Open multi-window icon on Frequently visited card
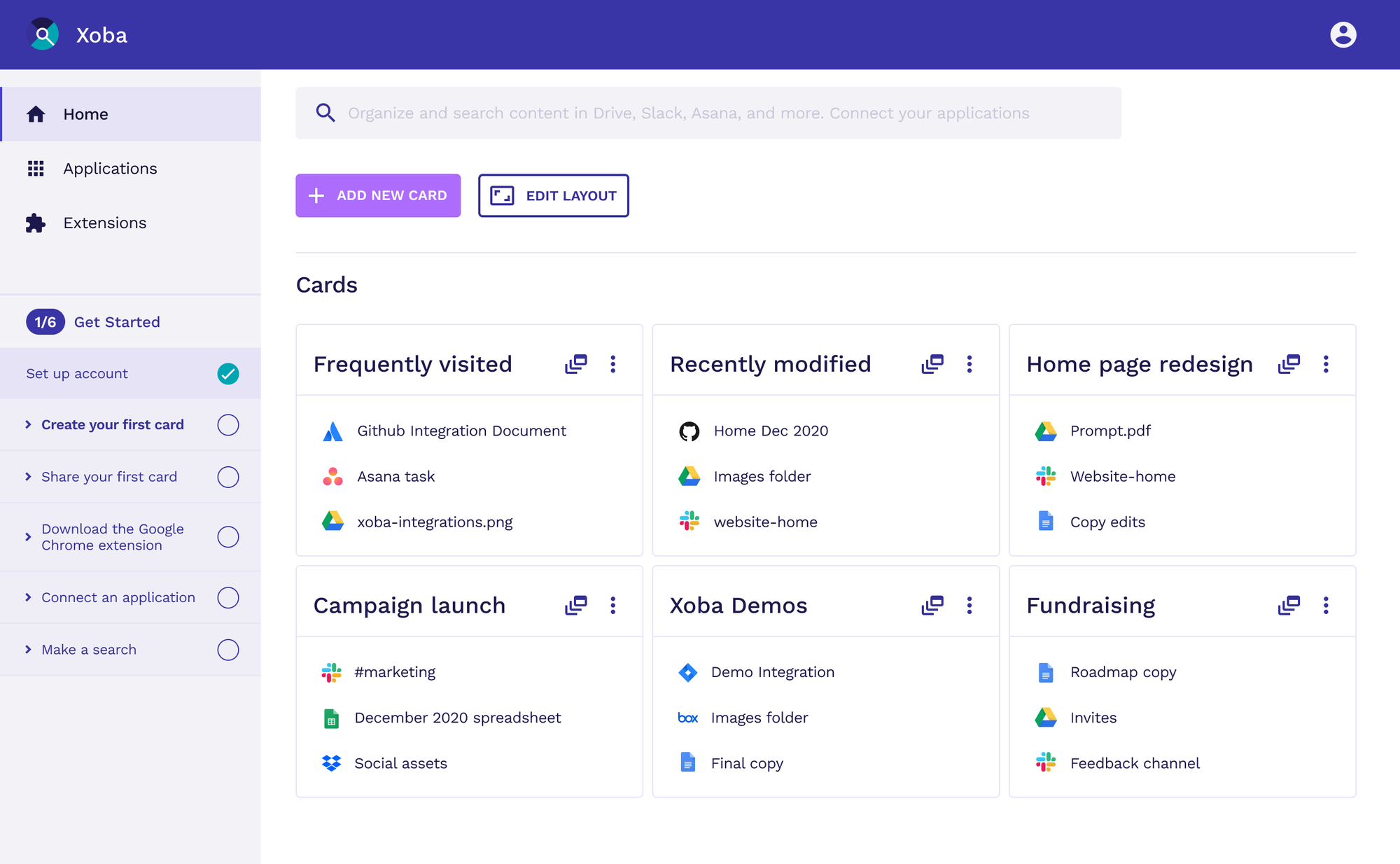Viewport: 1400px width, 864px height. click(575, 363)
